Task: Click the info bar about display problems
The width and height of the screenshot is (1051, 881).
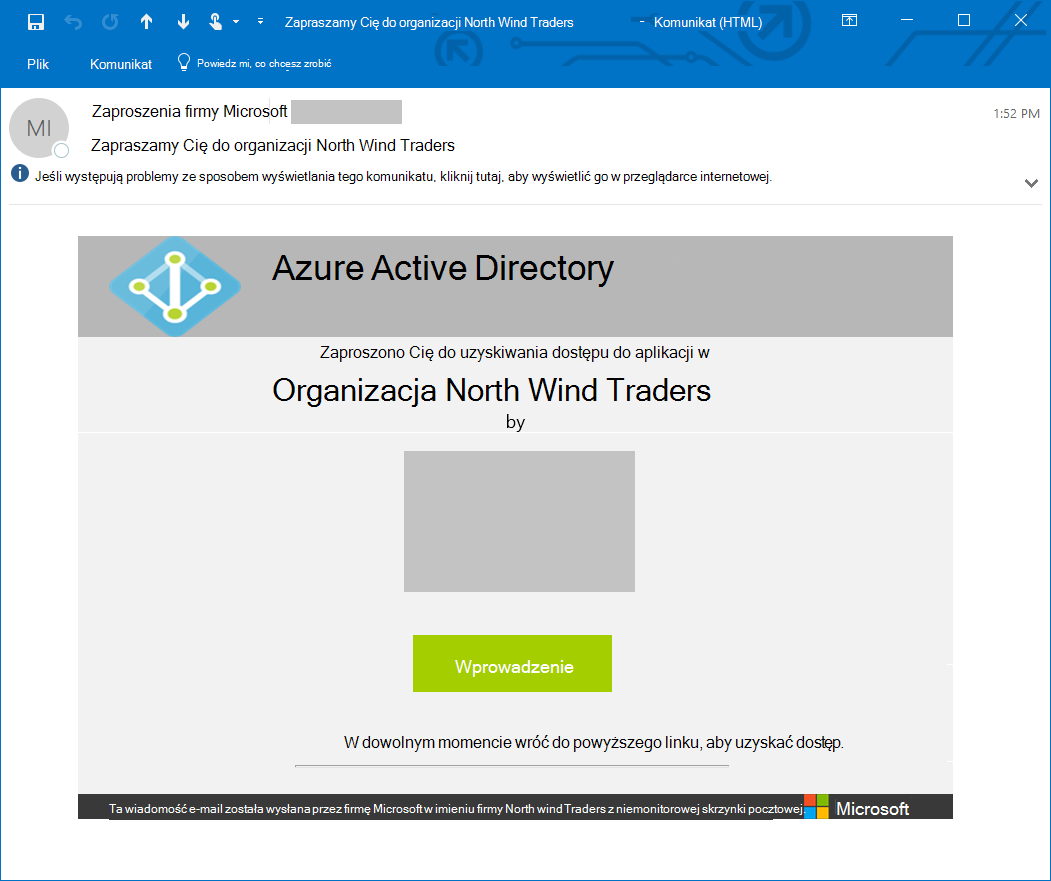Action: pos(404,177)
